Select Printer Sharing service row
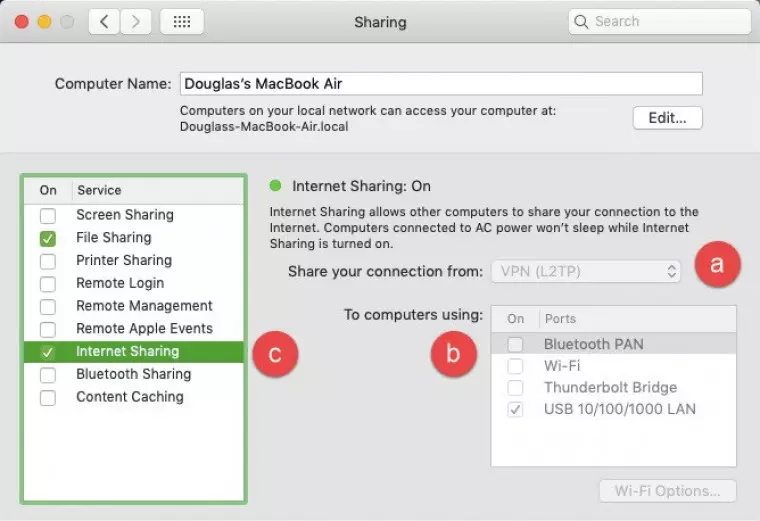 pyautogui.click(x=124, y=260)
